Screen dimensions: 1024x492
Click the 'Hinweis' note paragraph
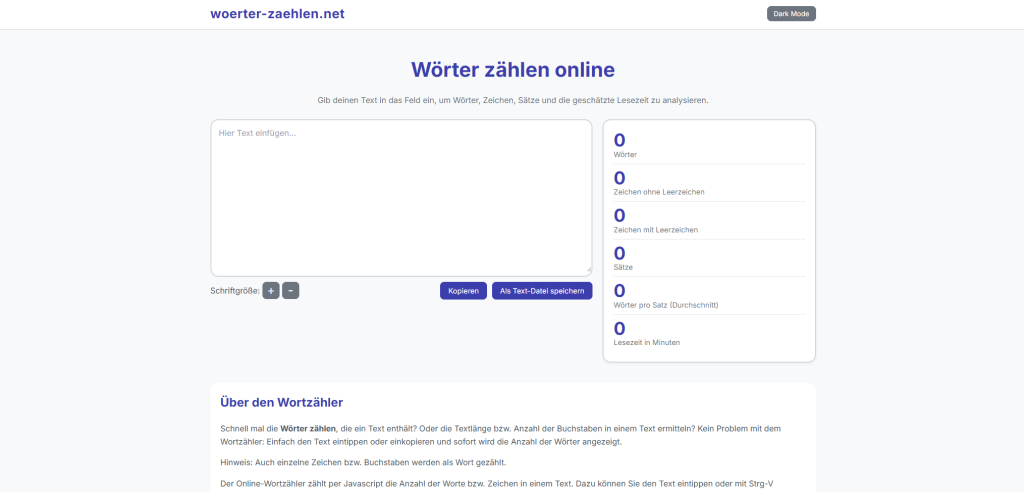363,462
